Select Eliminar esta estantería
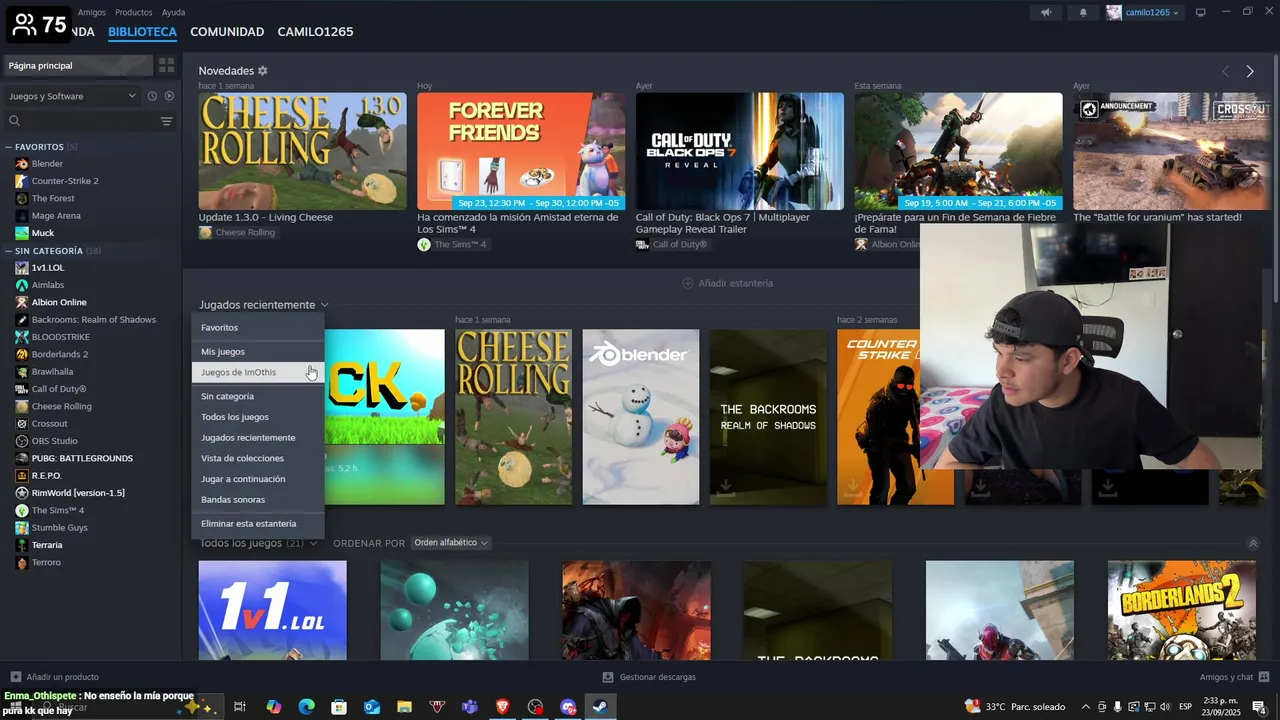Screen dimensions: 1280x720 pyautogui.click(x=258, y=524)
